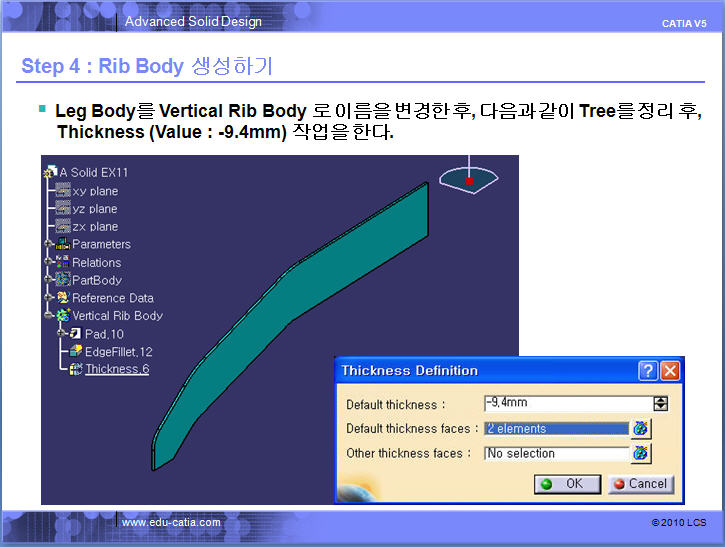
Task: Click the EdgeFillet.12 feature icon
Action: coord(75,352)
